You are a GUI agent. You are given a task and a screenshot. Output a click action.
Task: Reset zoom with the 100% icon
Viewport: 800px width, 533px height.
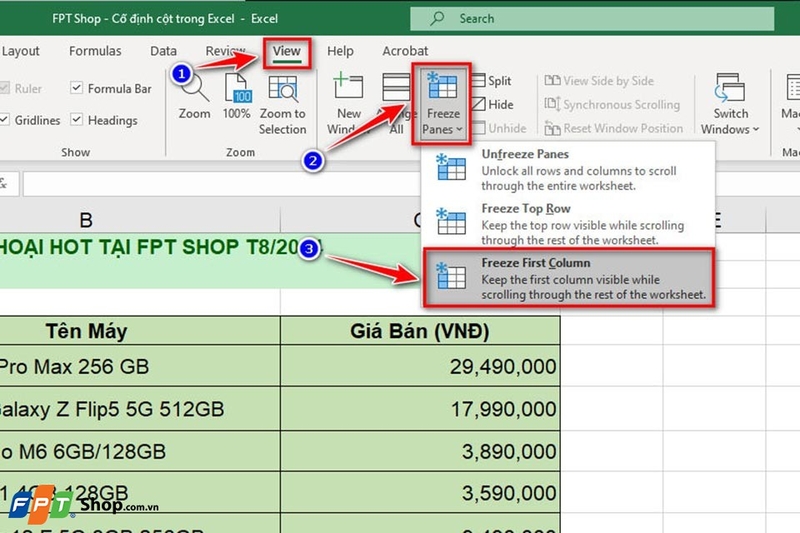click(236, 97)
